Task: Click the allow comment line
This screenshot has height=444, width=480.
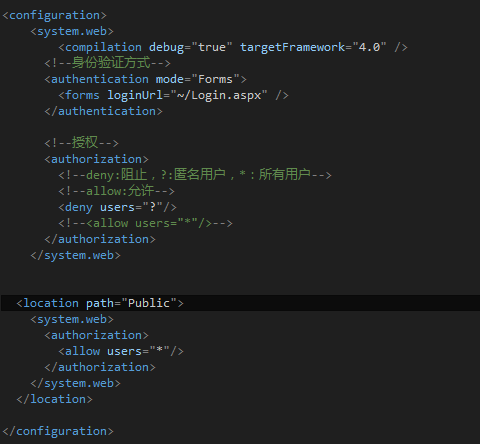Action: [116, 191]
